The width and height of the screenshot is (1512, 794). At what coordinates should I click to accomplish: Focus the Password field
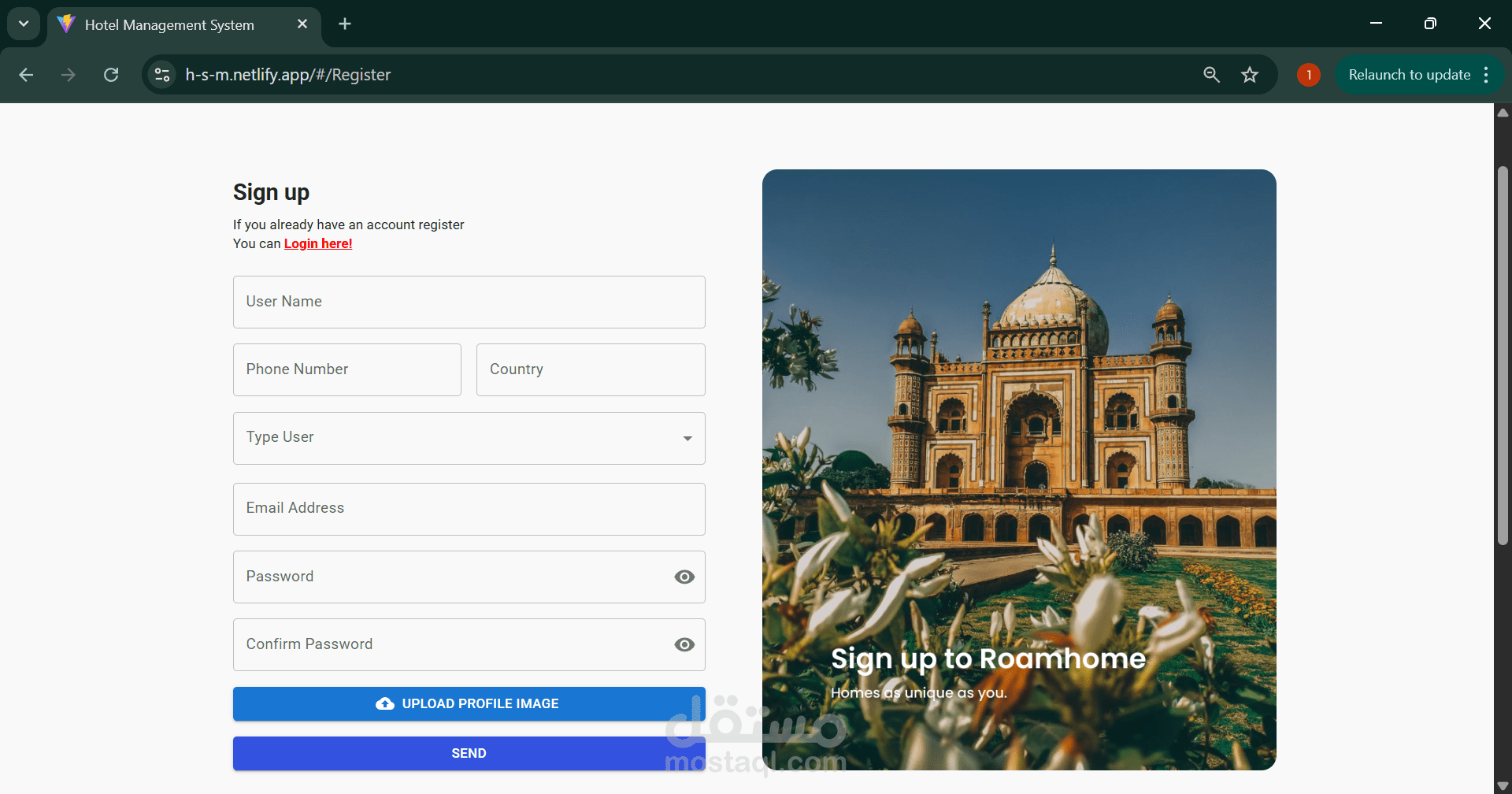pos(469,577)
